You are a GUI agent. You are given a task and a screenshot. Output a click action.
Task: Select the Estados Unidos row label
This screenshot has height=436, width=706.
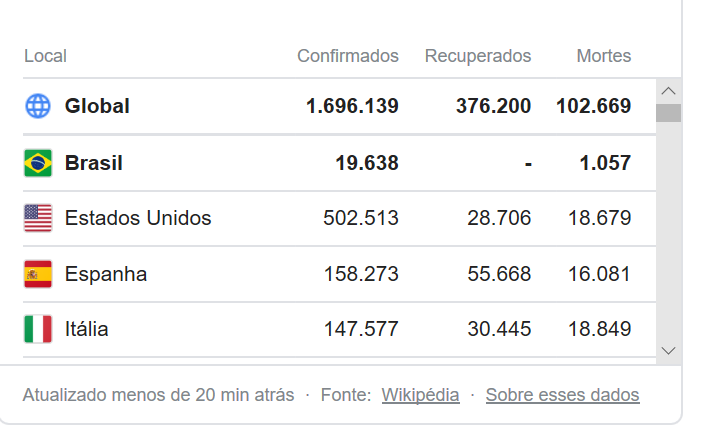tap(138, 218)
